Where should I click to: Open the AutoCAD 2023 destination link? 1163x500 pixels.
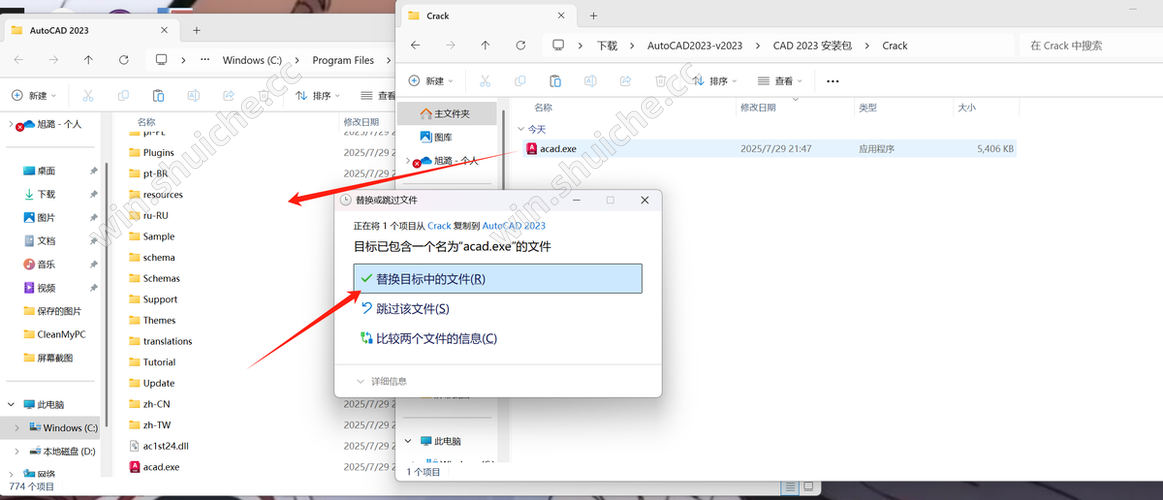[514, 226]
